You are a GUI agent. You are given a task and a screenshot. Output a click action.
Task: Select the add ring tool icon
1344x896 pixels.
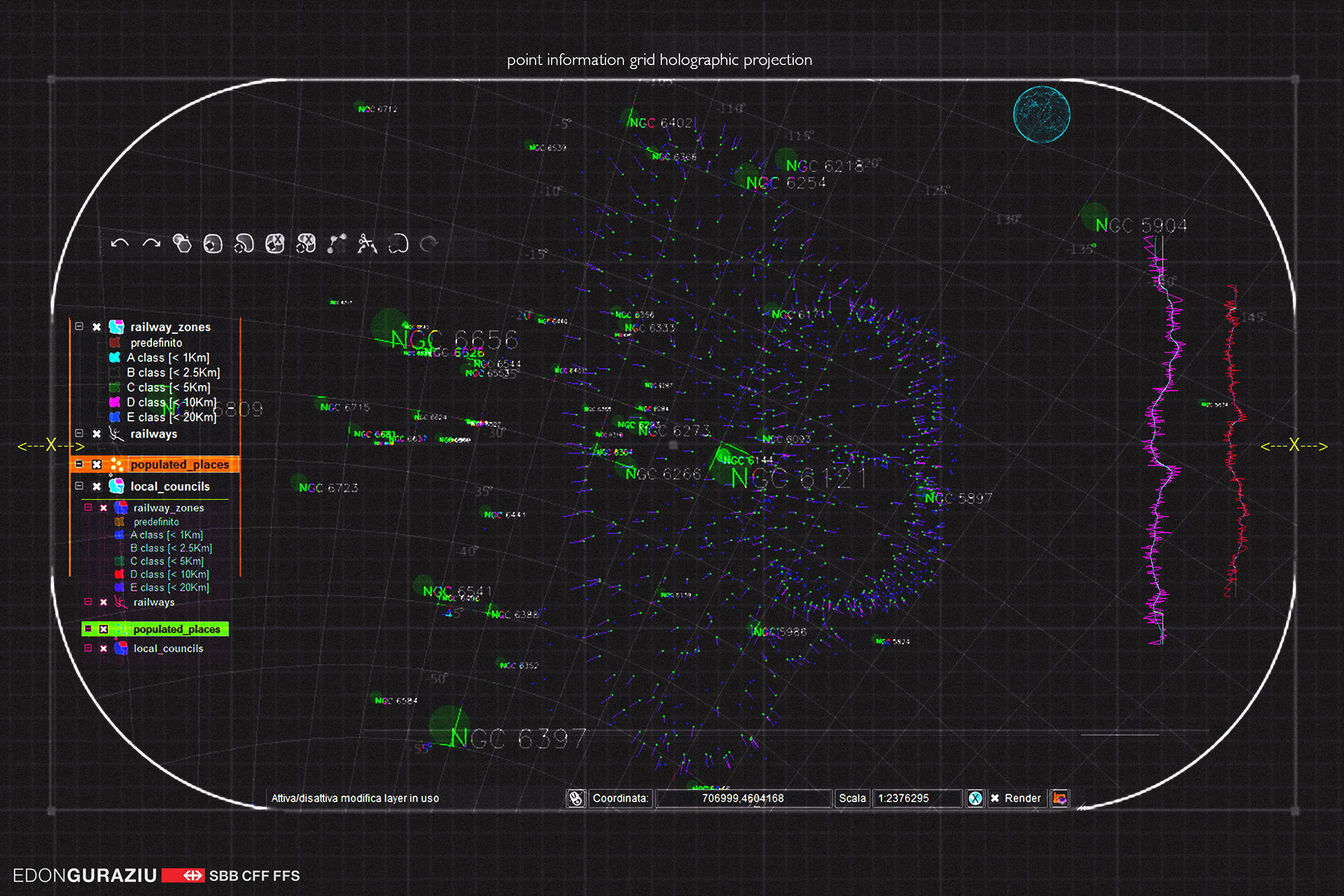(x=213, y=244)
